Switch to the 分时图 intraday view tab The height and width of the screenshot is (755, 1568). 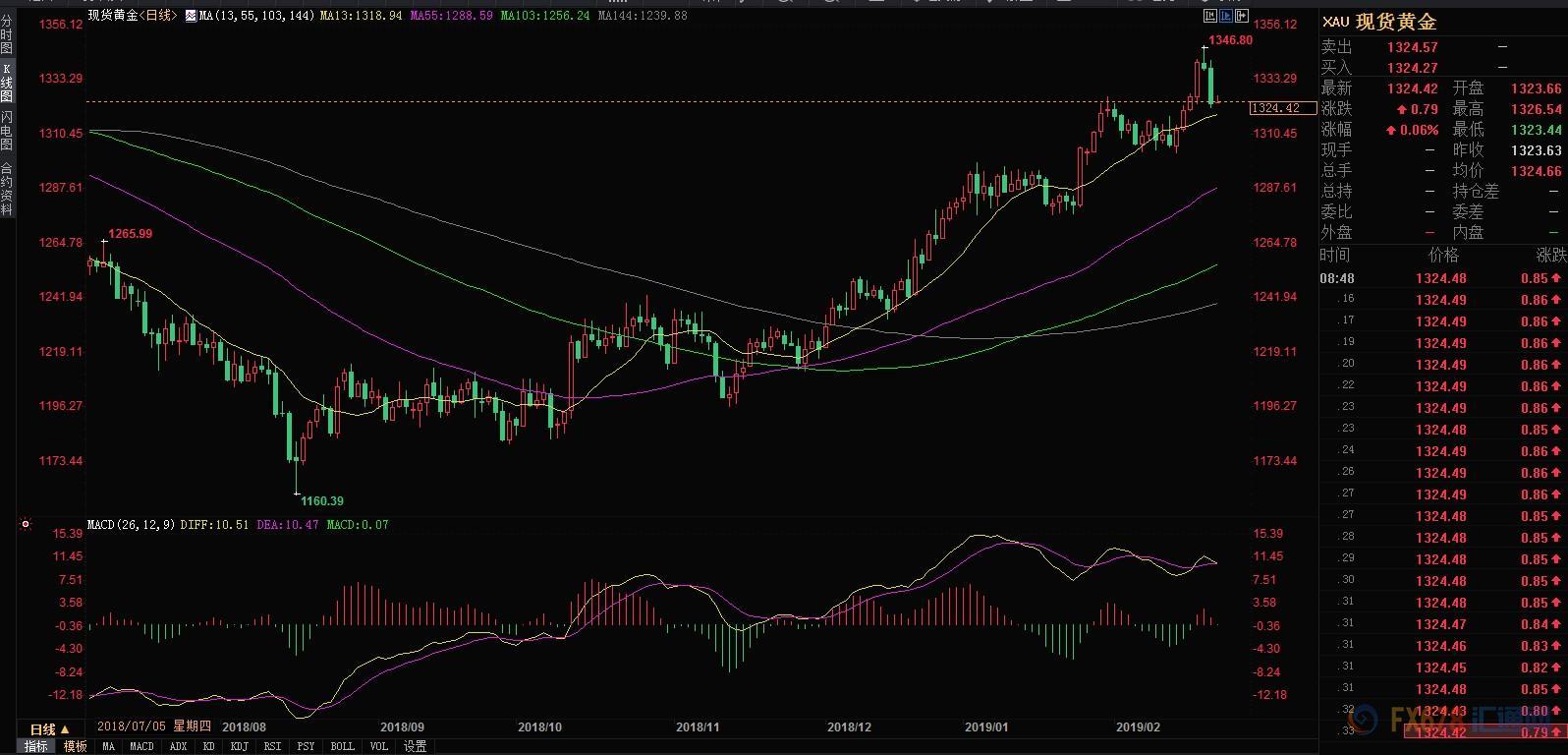pyautogui.click(x=7, y=34)
